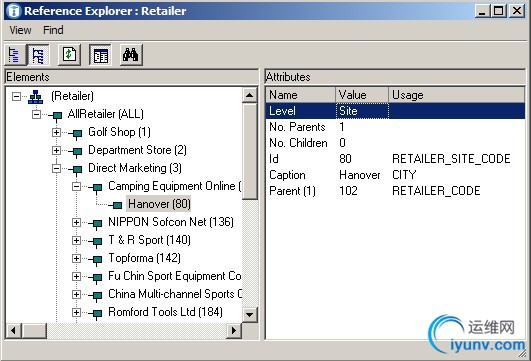
Task: Click the refresh document toolbar icon
Action: [69, 55]
